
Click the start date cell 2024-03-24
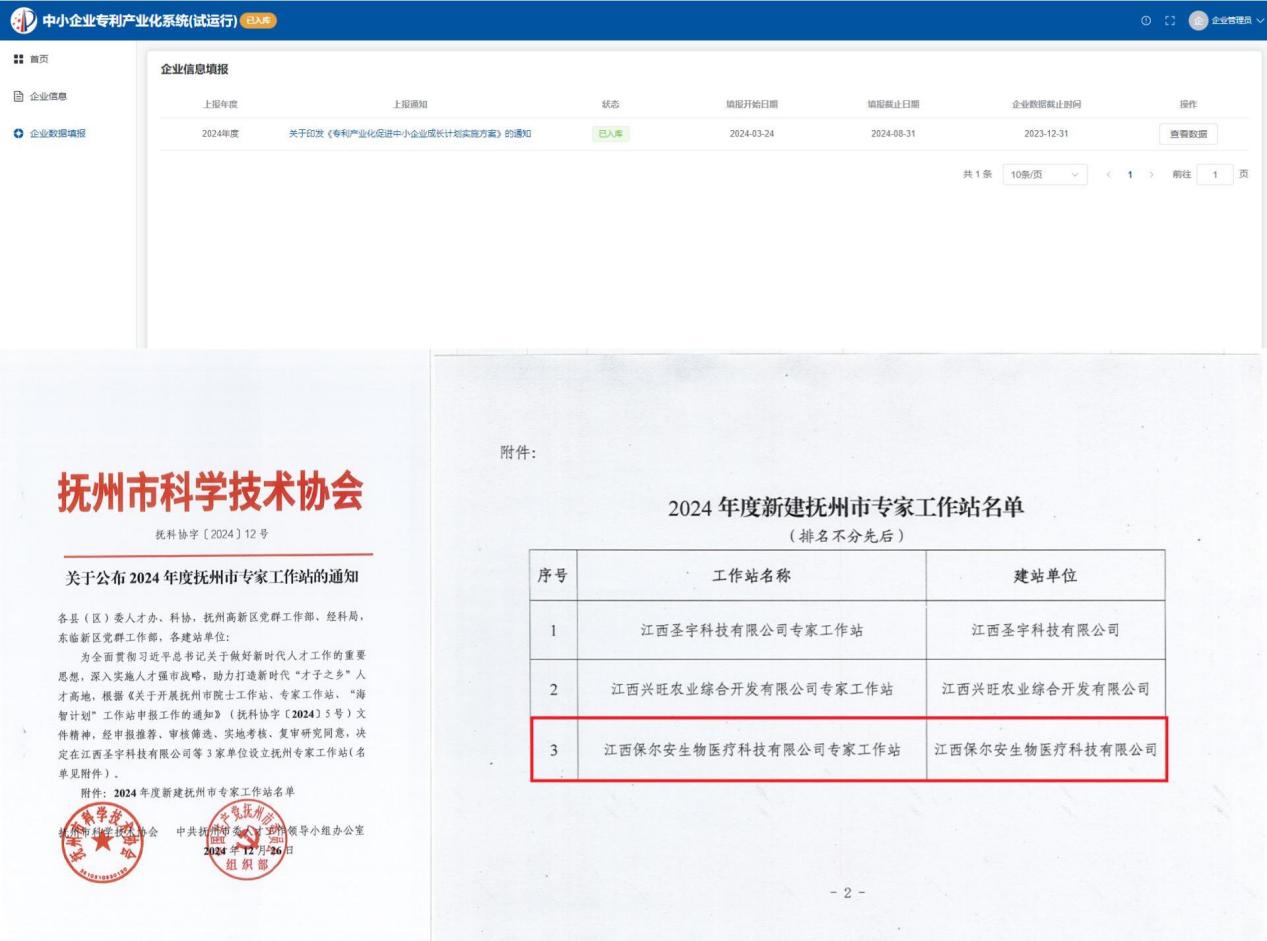[752, 134]
